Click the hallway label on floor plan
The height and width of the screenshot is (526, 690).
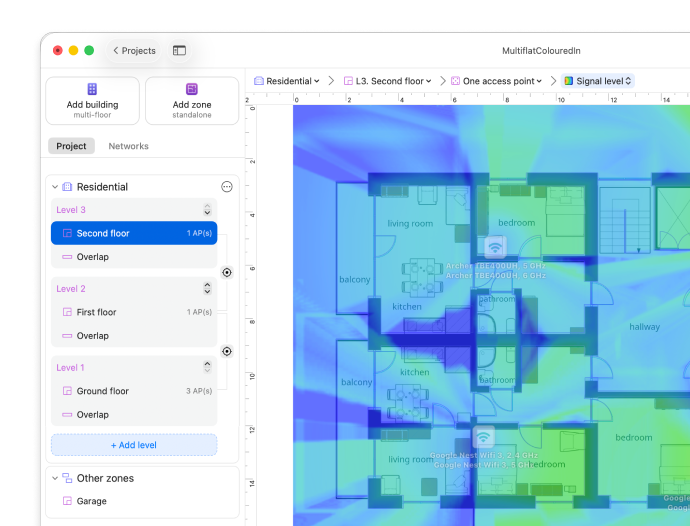click(644, 327)
